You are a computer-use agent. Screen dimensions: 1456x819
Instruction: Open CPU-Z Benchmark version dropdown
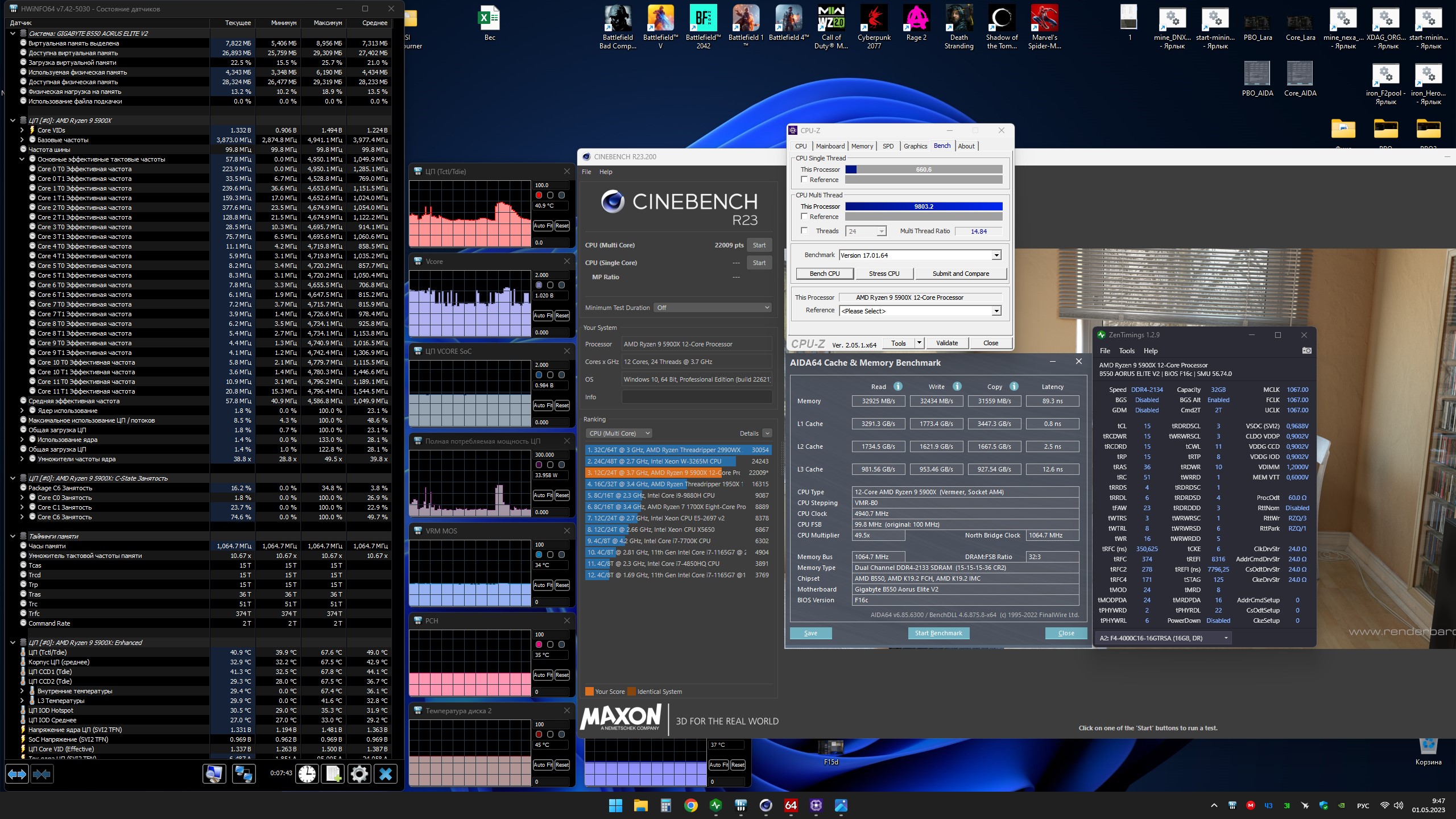tap(996, 255)
